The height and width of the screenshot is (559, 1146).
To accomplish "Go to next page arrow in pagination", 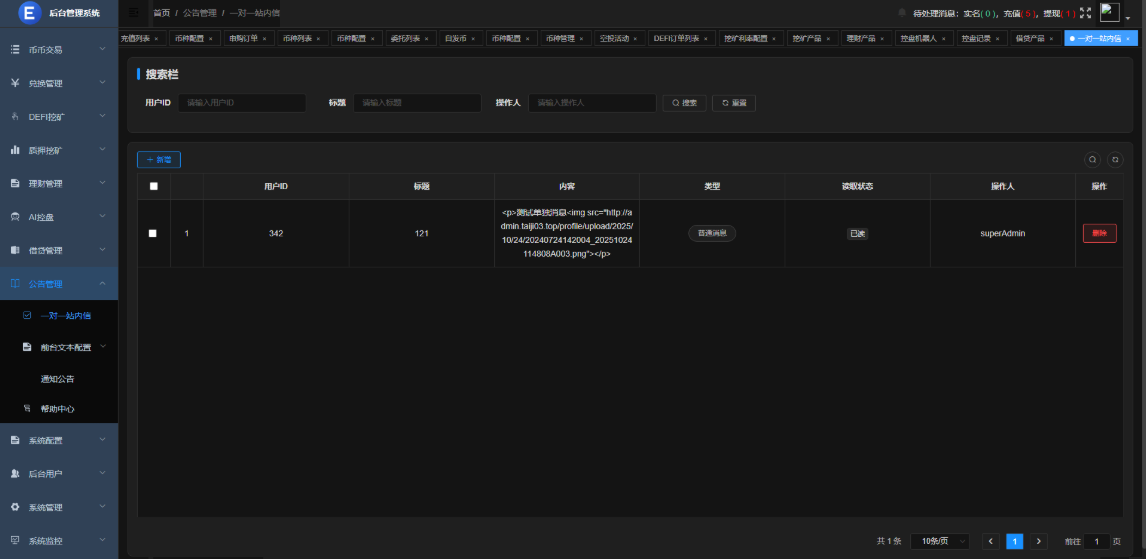I will point(1039,541).
